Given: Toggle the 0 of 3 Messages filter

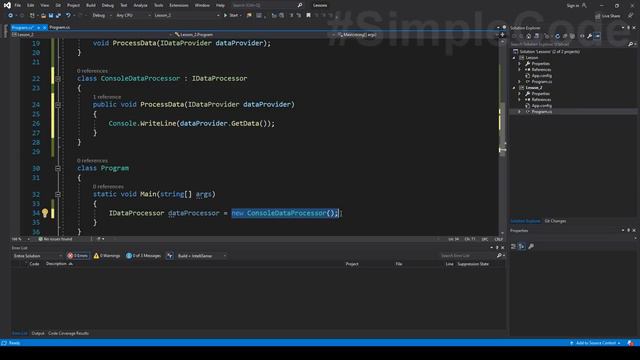Looking at the screenshot, I should tap(143, 256).
